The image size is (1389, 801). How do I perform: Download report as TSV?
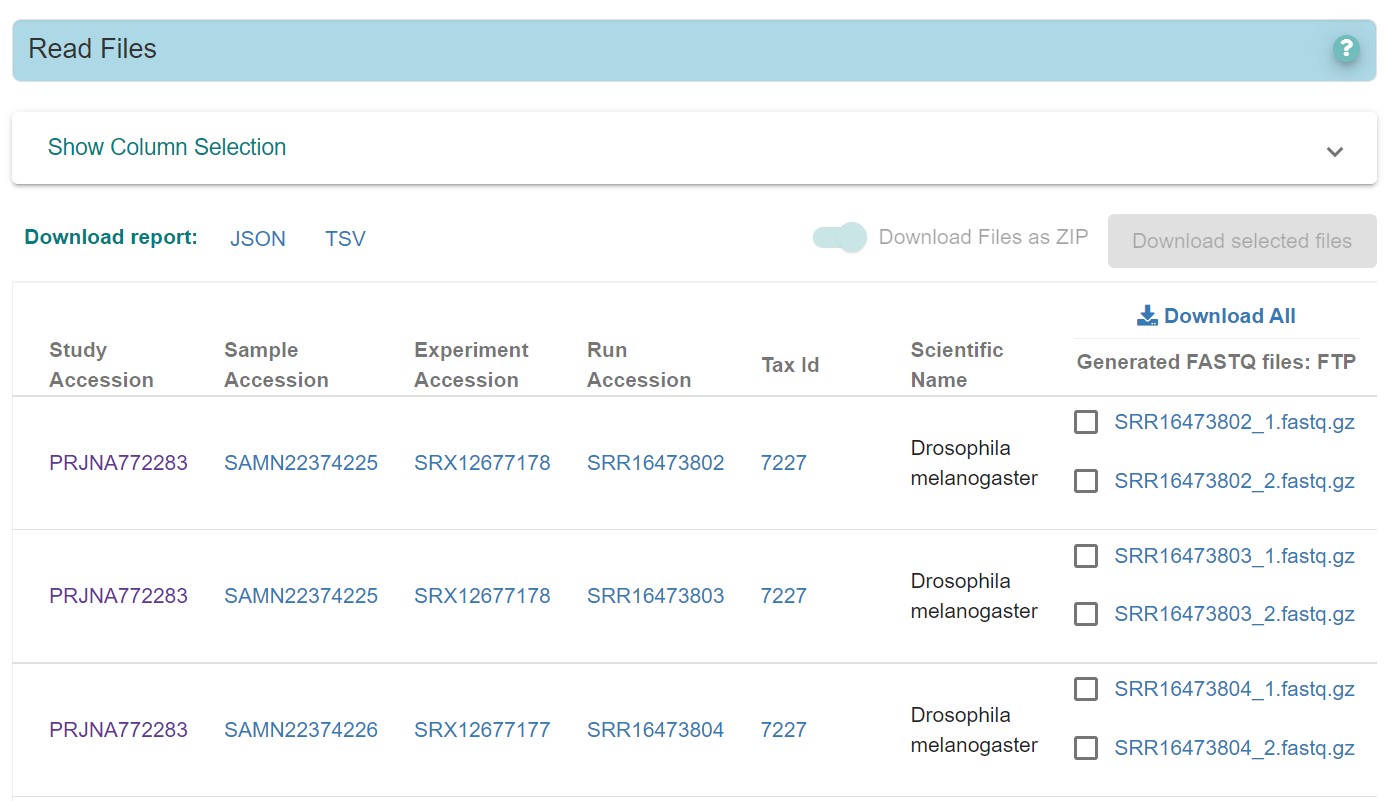pos(345,239)
